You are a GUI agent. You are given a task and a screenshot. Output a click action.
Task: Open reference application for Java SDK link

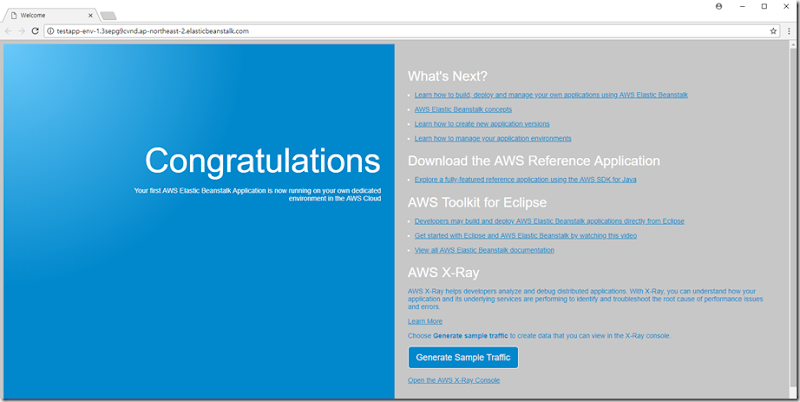coord(526,180)
